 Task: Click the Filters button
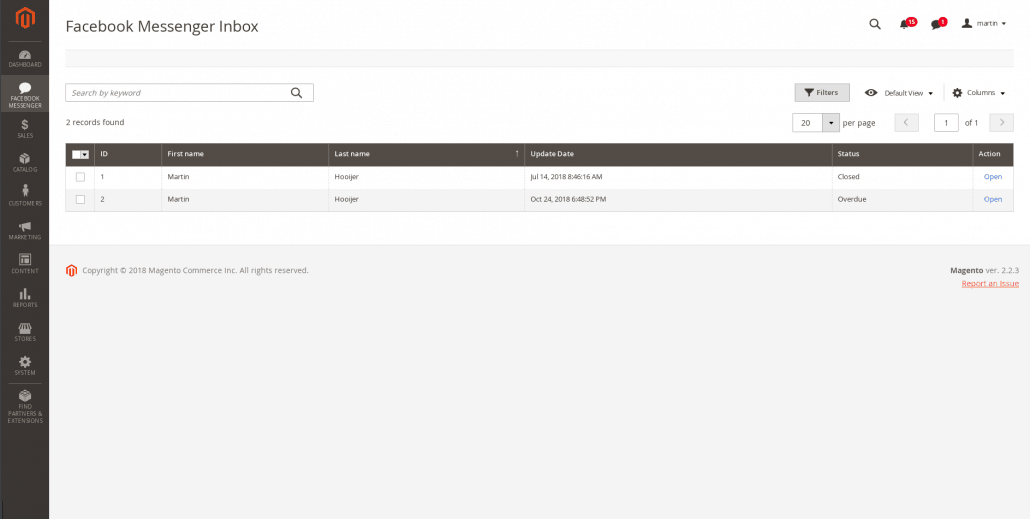point(821,93)
